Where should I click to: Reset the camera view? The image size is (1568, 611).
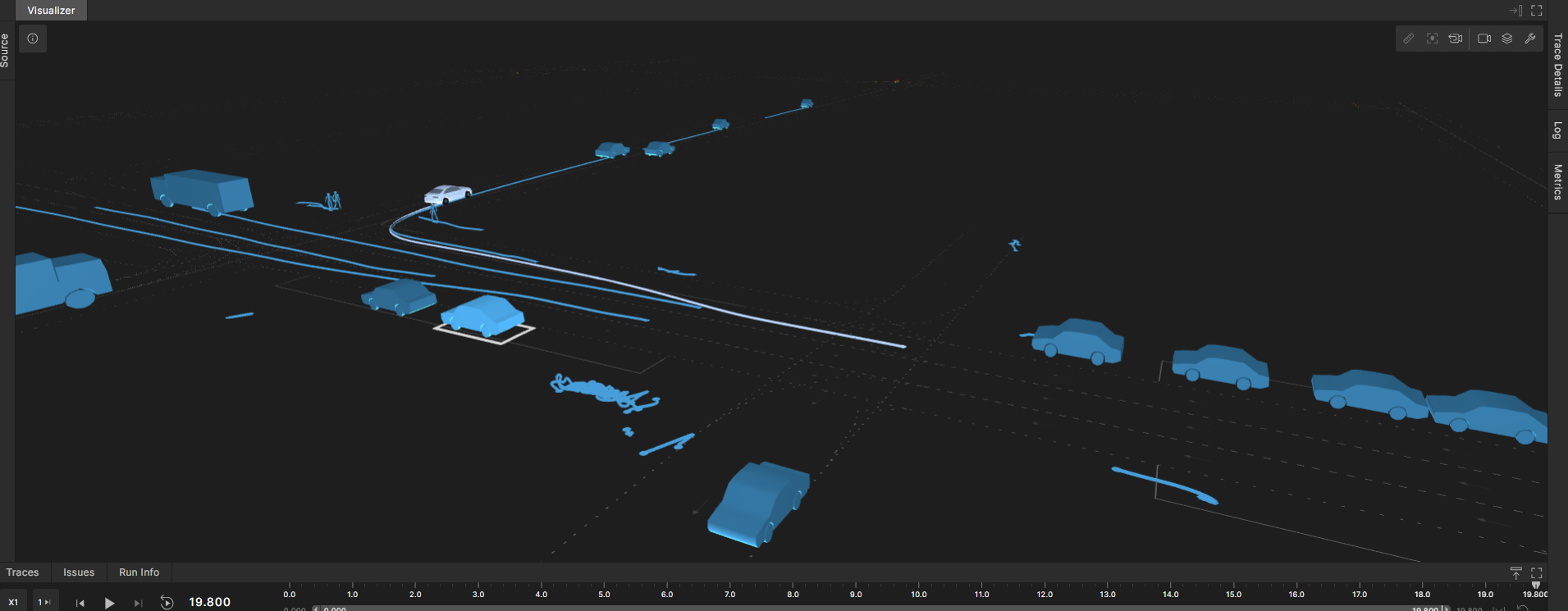coord(1456,39)
